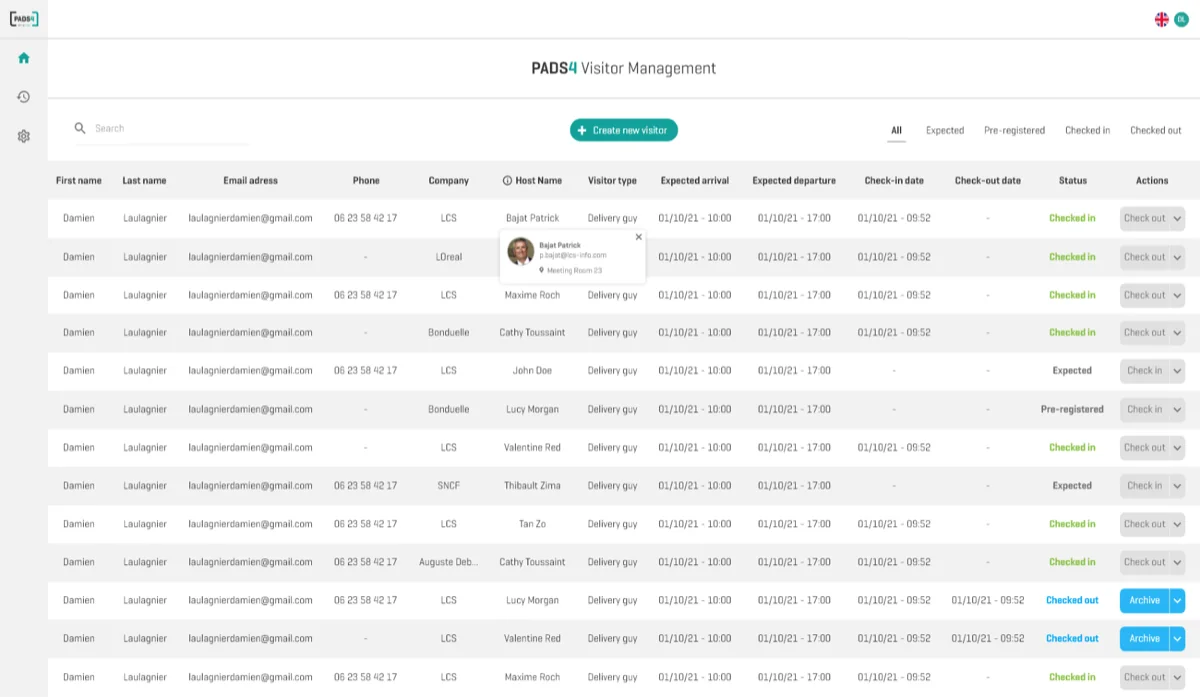The width and height of the screenshot is (1200, 697).
Task: Check out the visitor hosted by Bajat Patrick
Action: (1144, 218)
